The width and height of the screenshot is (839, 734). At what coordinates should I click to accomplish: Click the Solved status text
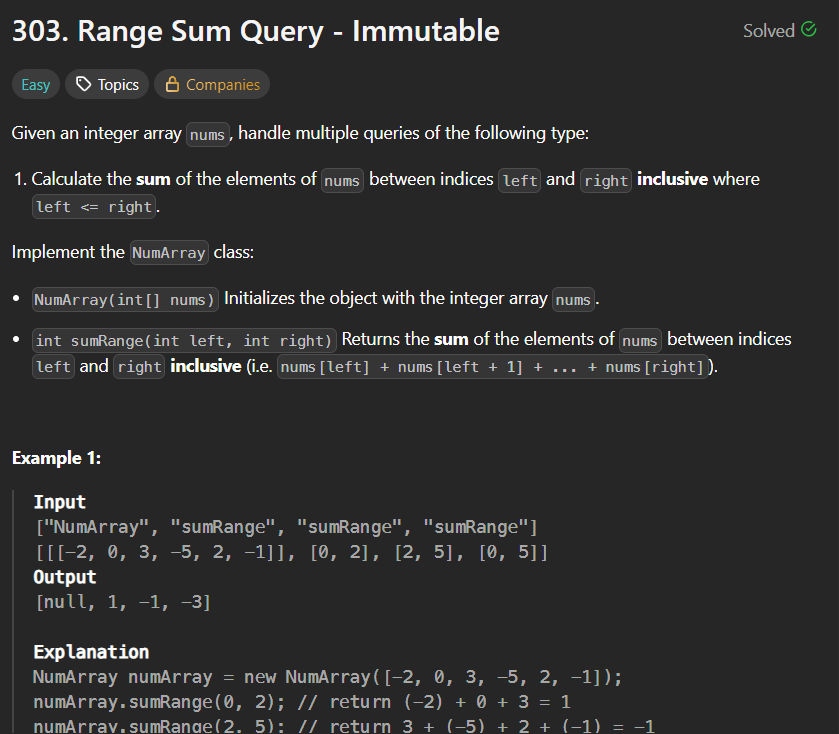[x=768, y=31]
